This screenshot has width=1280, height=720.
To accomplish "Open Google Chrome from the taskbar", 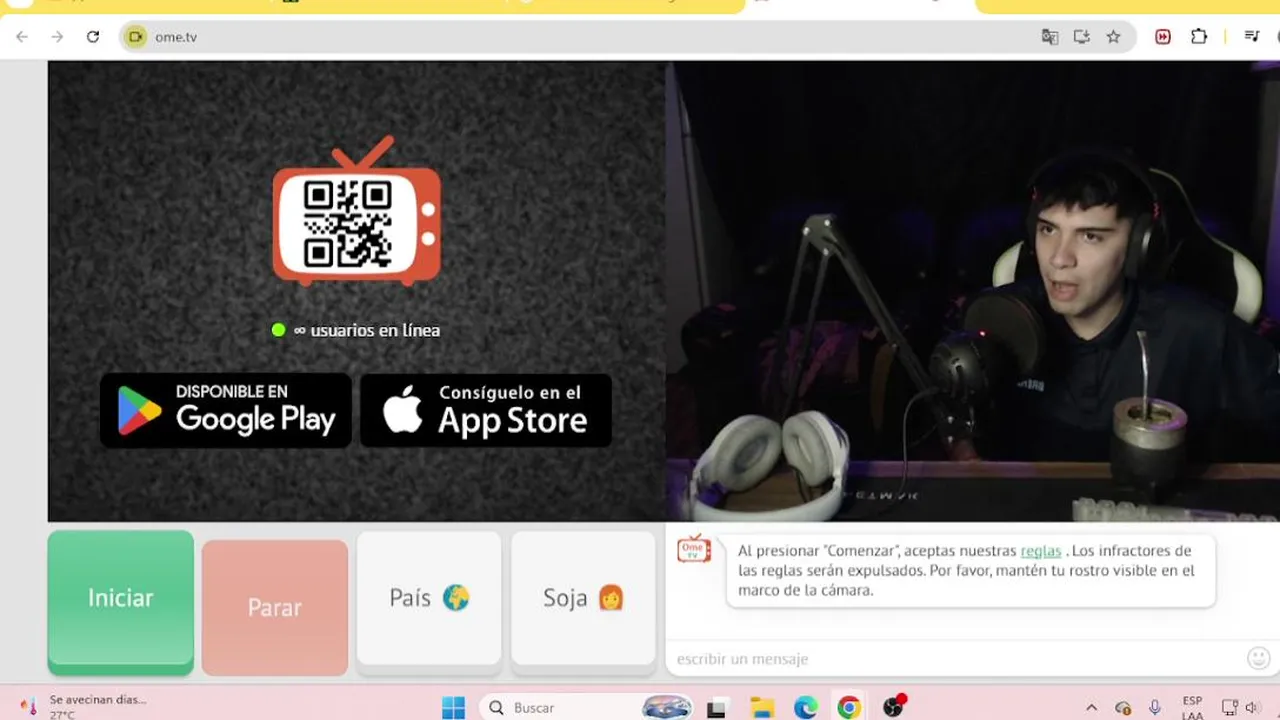I will coord(849,708).
